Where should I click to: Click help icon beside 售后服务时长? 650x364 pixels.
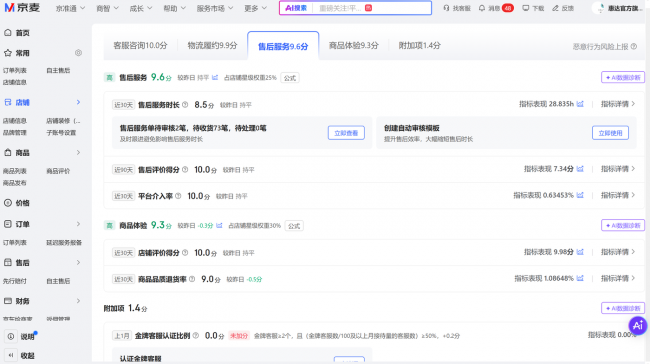185,105
